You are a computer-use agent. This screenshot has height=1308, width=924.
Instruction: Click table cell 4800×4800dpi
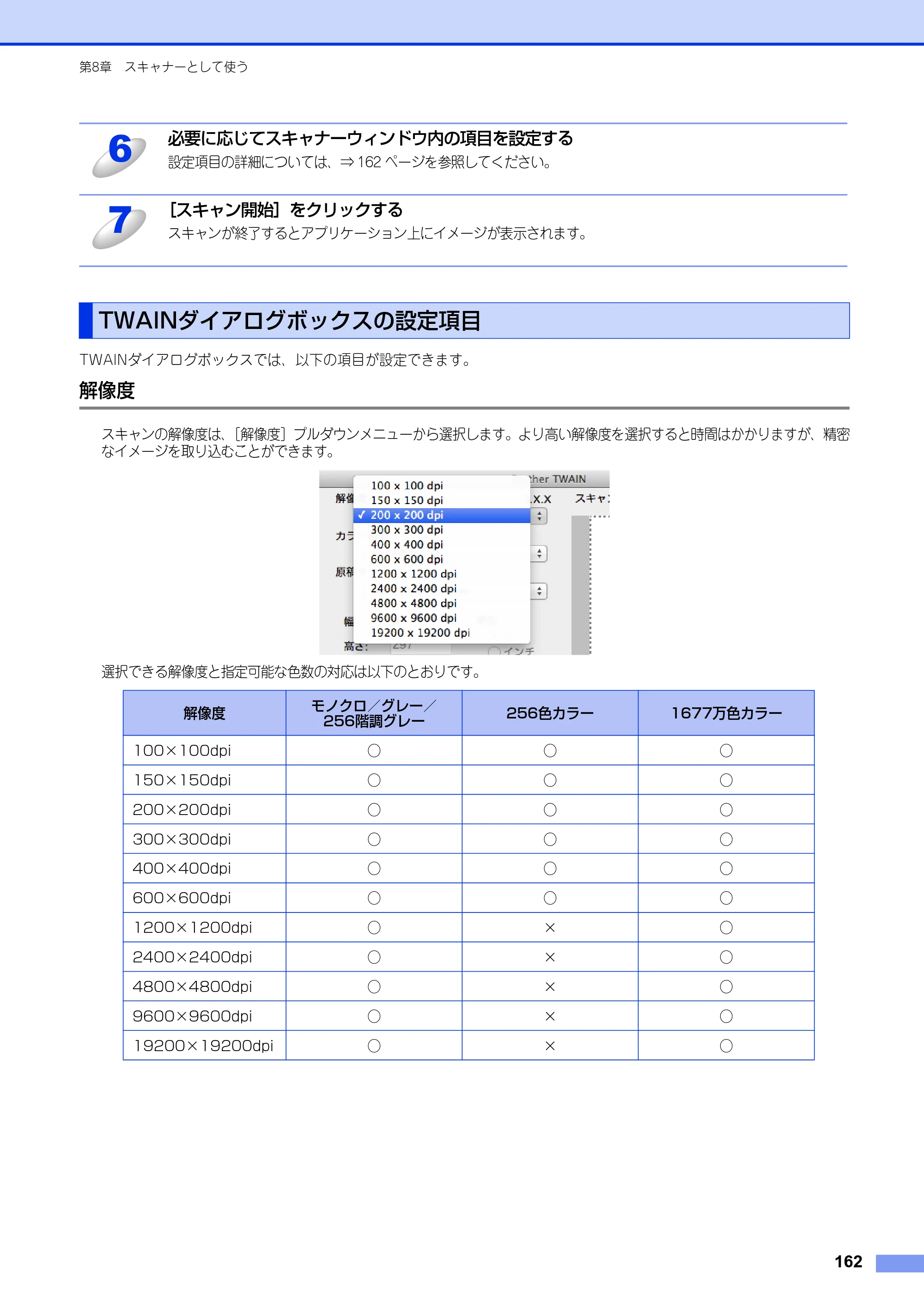tap(205, 987)
